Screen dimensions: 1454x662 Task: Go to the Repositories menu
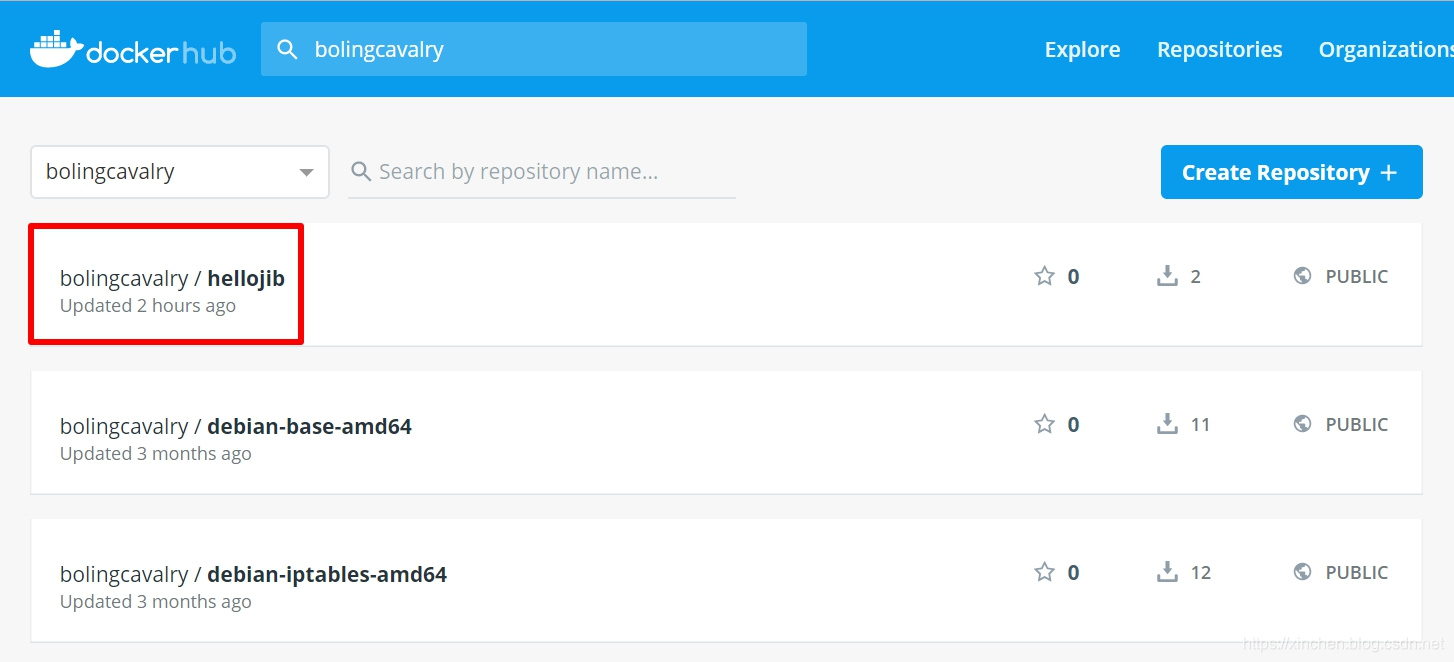[x=1219, y=49]
